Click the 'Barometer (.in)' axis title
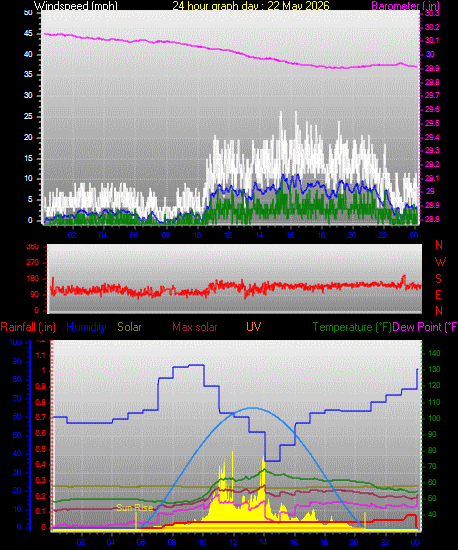This screenshot has width=458, height=550. click(x=405, y=6)
